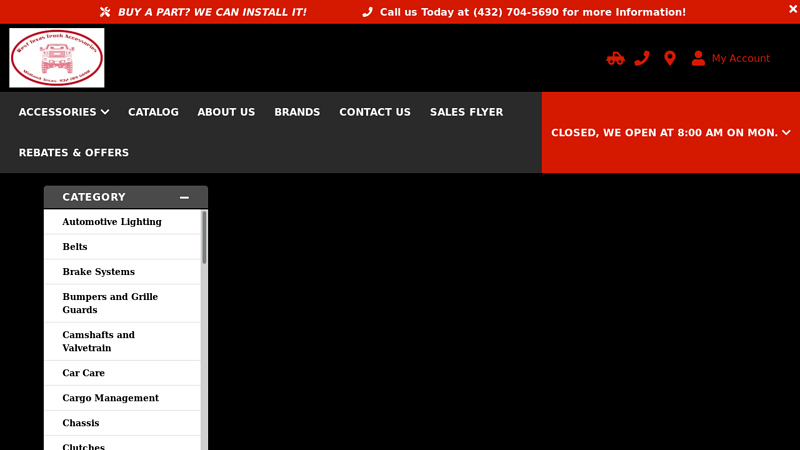
Task: Open the Sales Flyer page
Action: 466,112
